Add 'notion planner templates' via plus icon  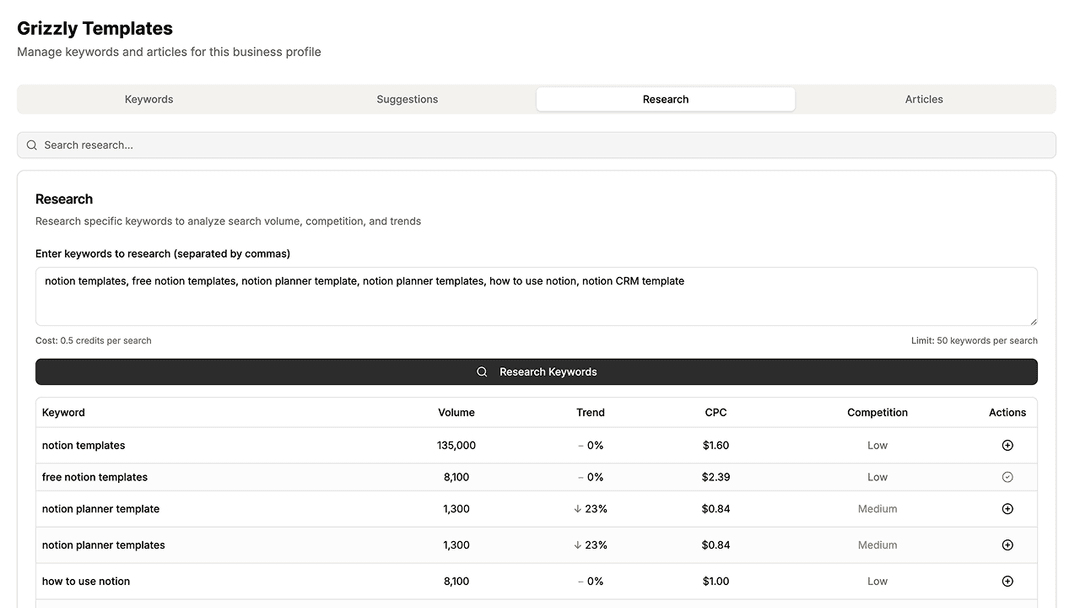(x=1007, y=545)
